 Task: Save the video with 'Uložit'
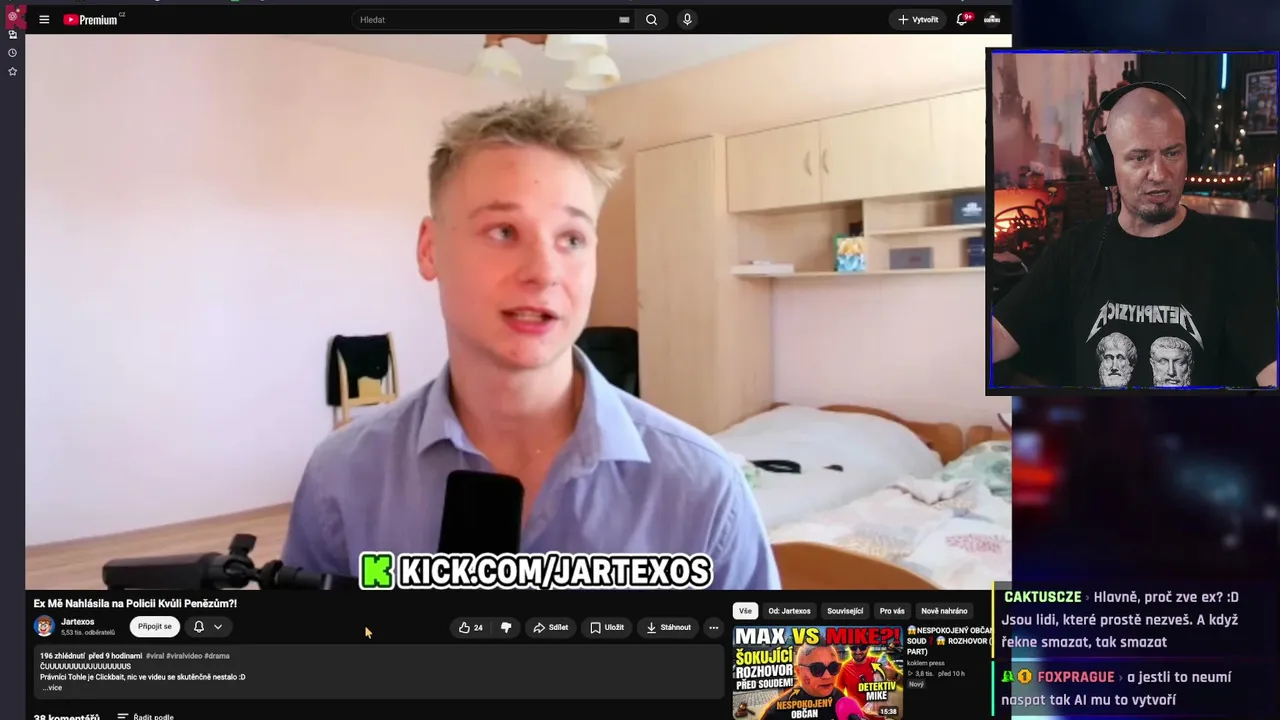[x=607, y=628]
